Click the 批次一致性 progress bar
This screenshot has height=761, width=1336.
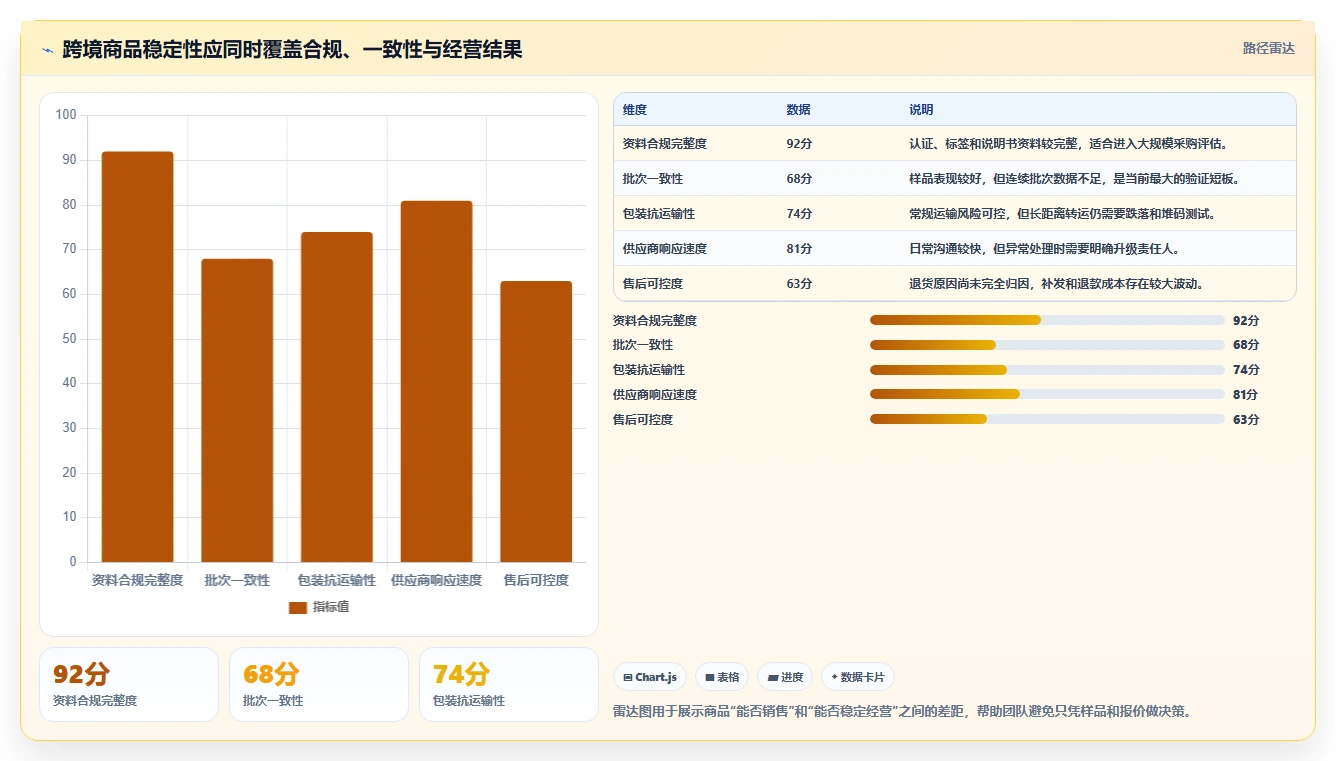[x=1047, y=345]
